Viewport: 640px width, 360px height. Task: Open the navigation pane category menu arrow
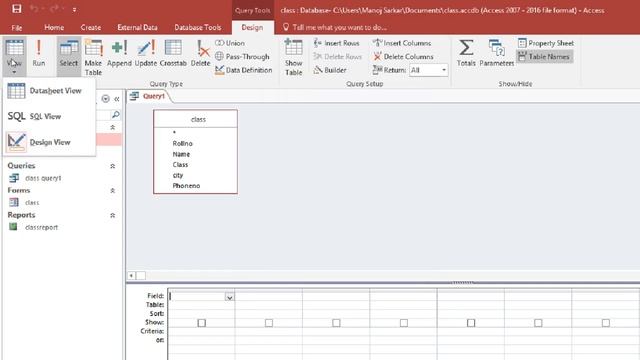pyautogui.click(x=106, y=99)
